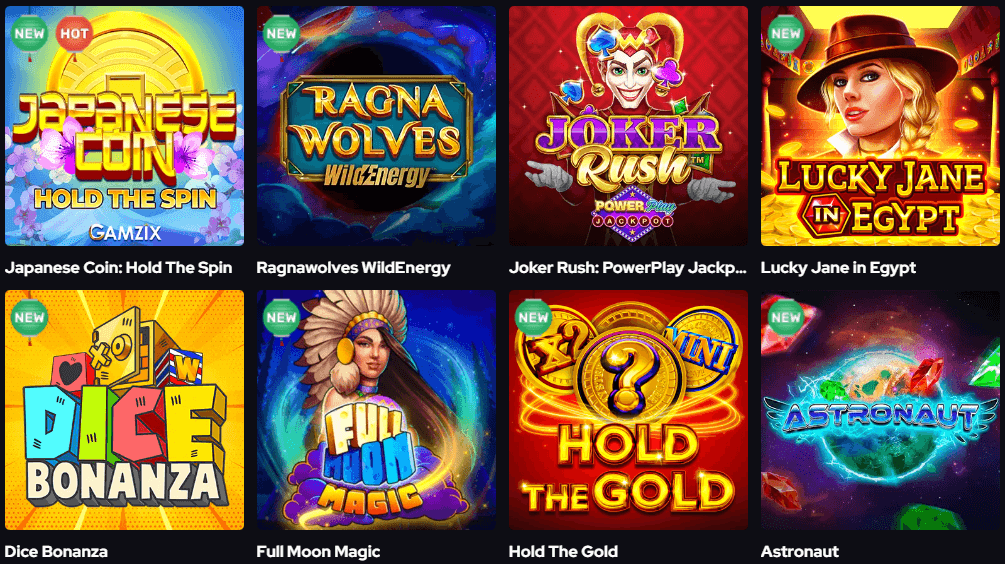This screenshot has height=564, width=1005.
Task: Open the Japanese Coin game thumbnail
Action: click(124, 126)
